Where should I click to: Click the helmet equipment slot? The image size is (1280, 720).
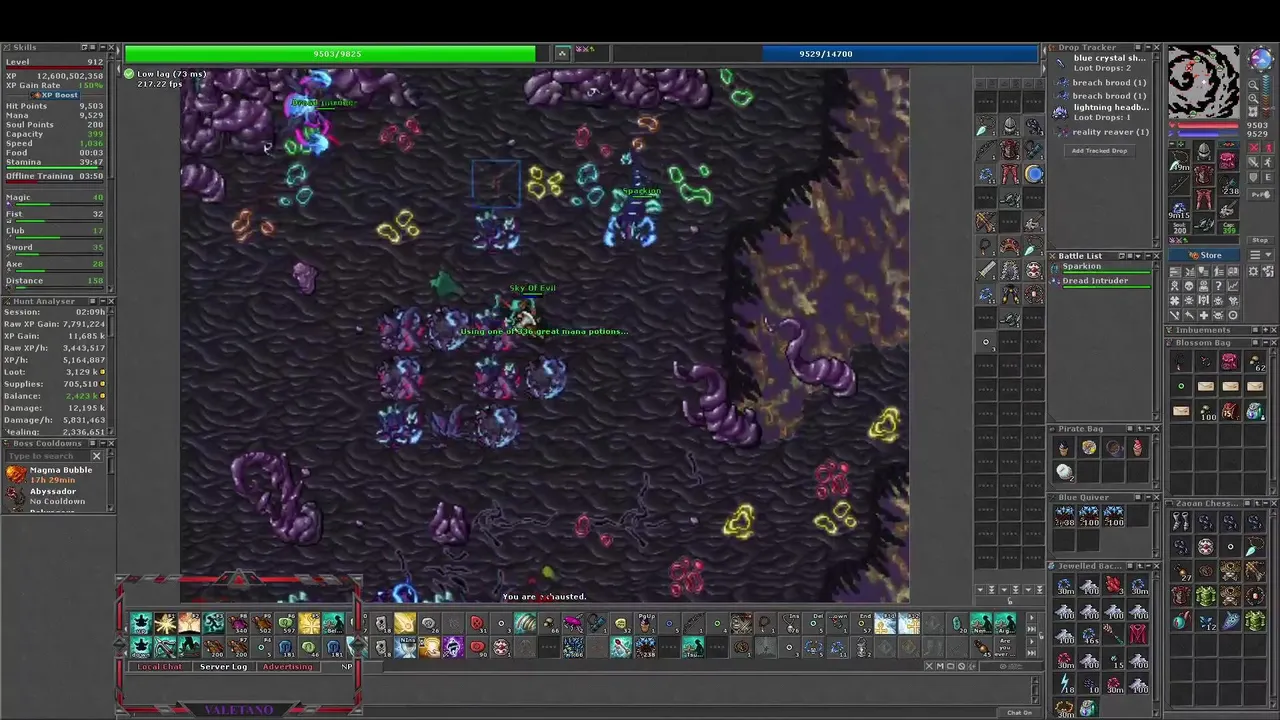(1203, 151)
